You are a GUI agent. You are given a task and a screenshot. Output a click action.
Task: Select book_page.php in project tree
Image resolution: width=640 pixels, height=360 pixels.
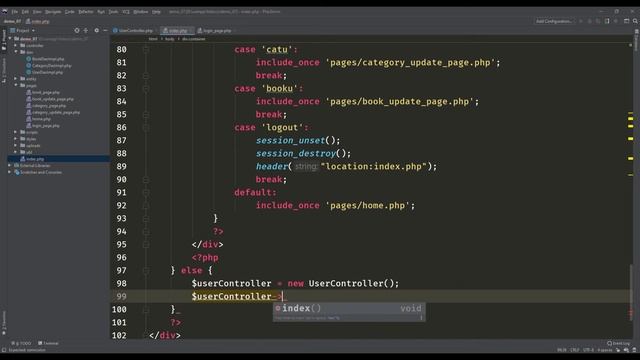pyautogui.click(x=42, y=92)
